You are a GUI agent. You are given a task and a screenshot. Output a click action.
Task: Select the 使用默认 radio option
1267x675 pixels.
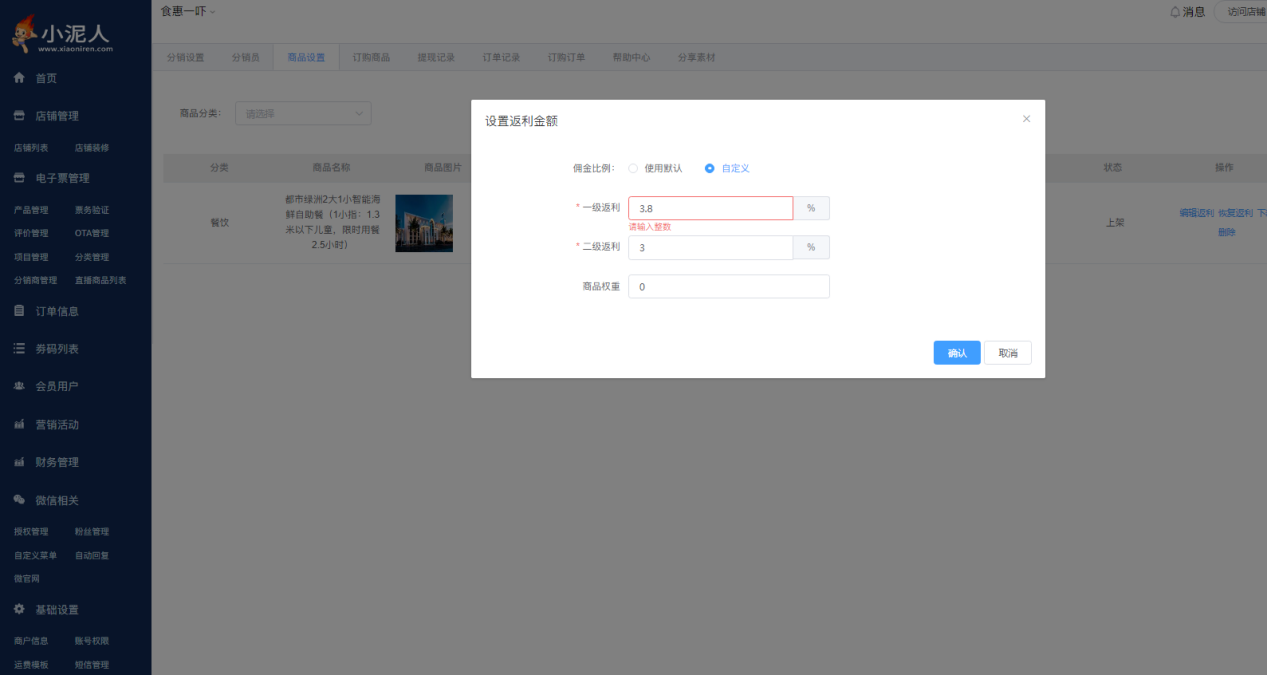pos(633,168)
